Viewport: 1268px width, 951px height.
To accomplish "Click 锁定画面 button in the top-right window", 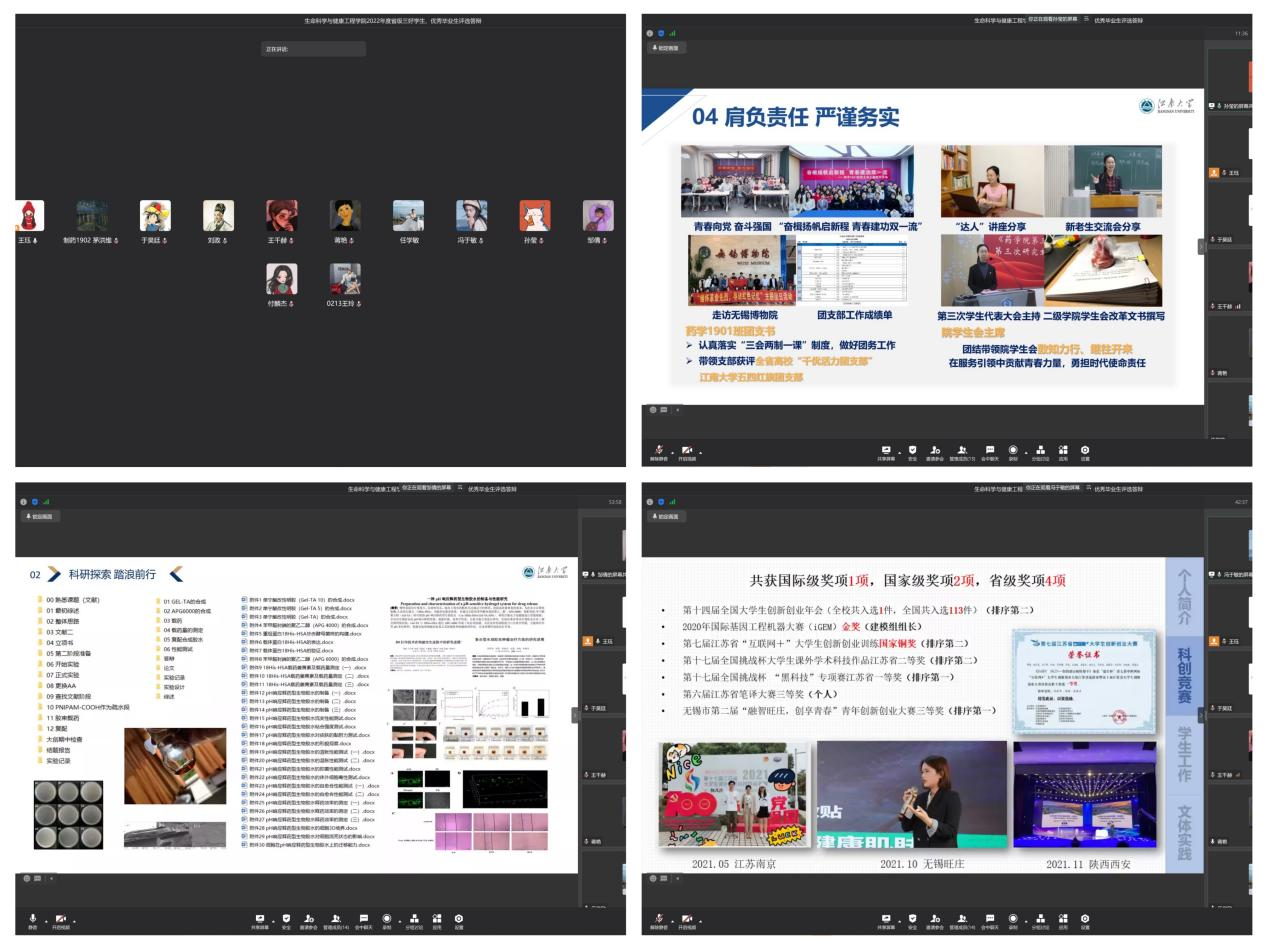I will [x=666, y=47].
